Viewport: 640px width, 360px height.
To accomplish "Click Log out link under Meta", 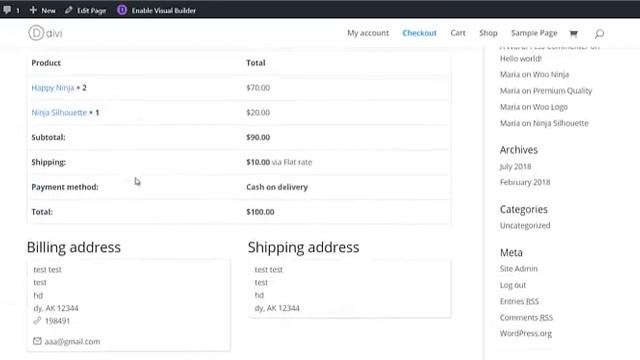I will pyautogui.click(x=513, y=285).
